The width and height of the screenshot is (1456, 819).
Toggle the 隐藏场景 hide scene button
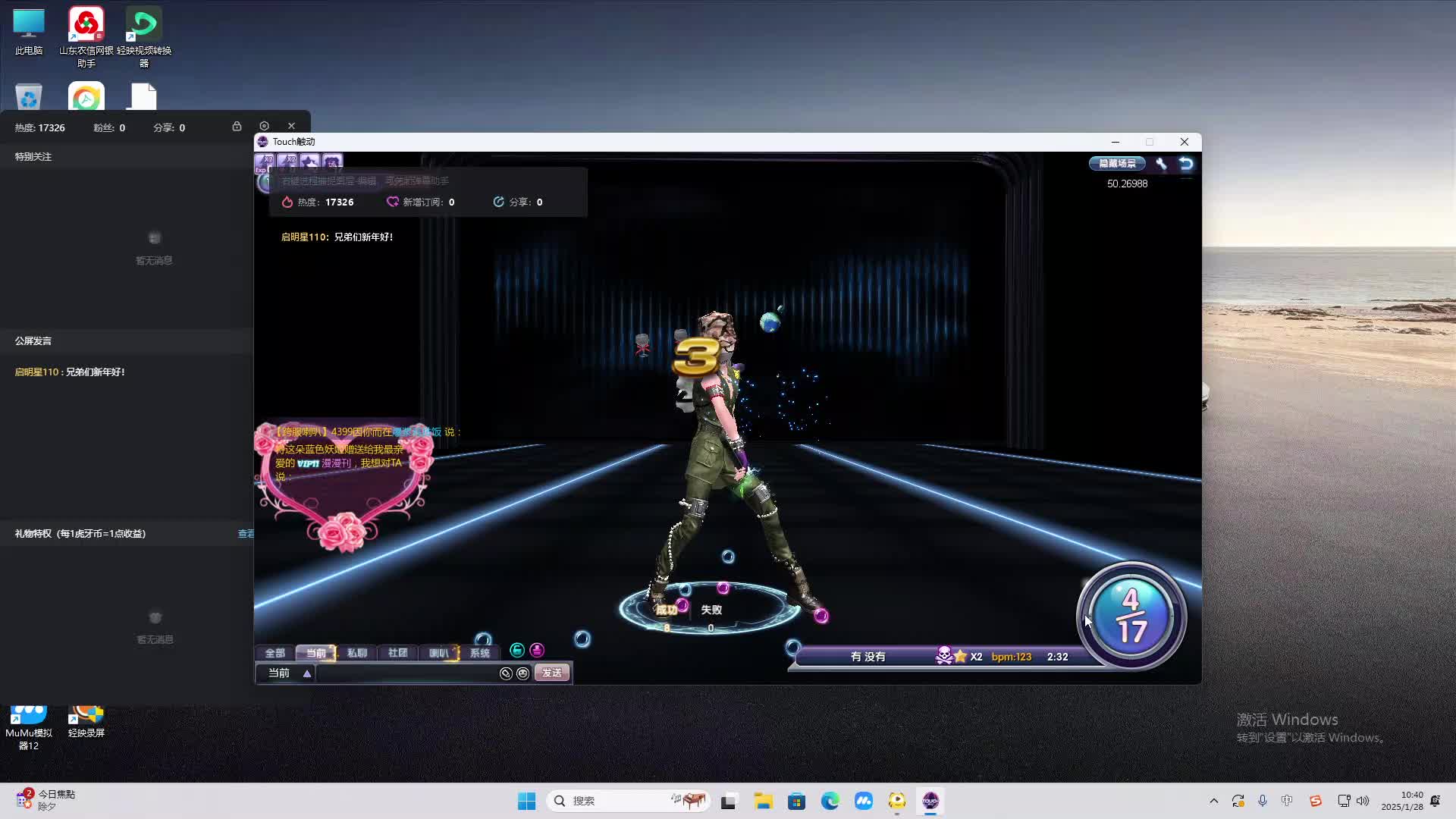[x=1117, y=163]
